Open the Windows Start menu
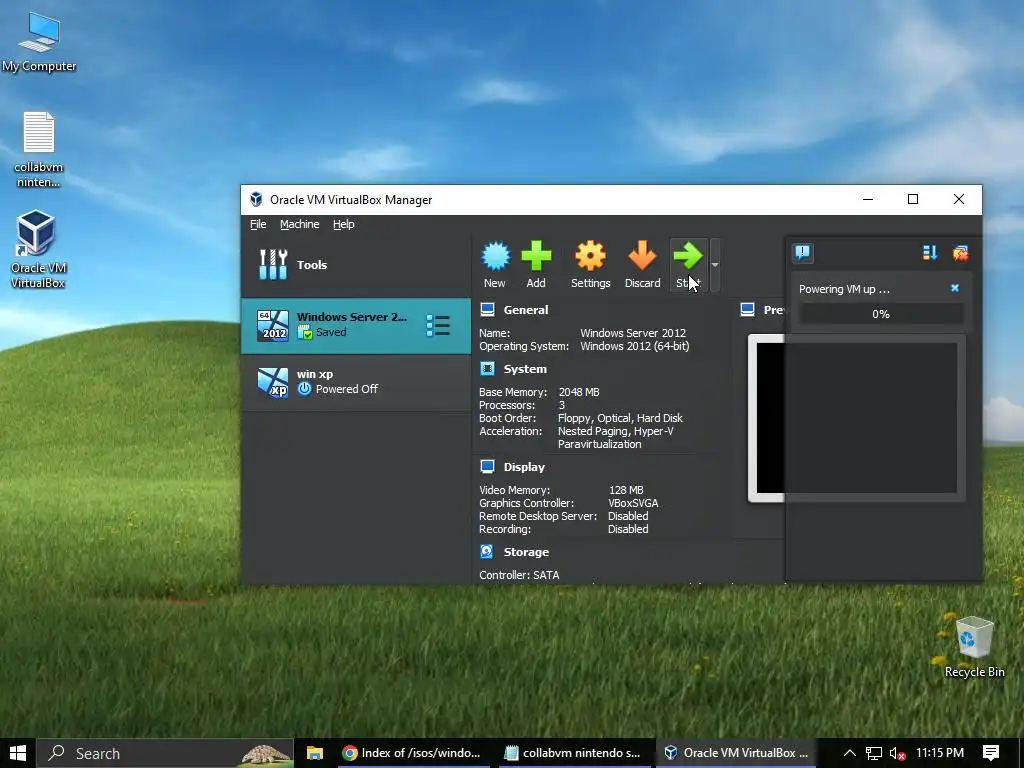Image resolution: width=1024 pixels, height=768 pixels. point(18,753)
